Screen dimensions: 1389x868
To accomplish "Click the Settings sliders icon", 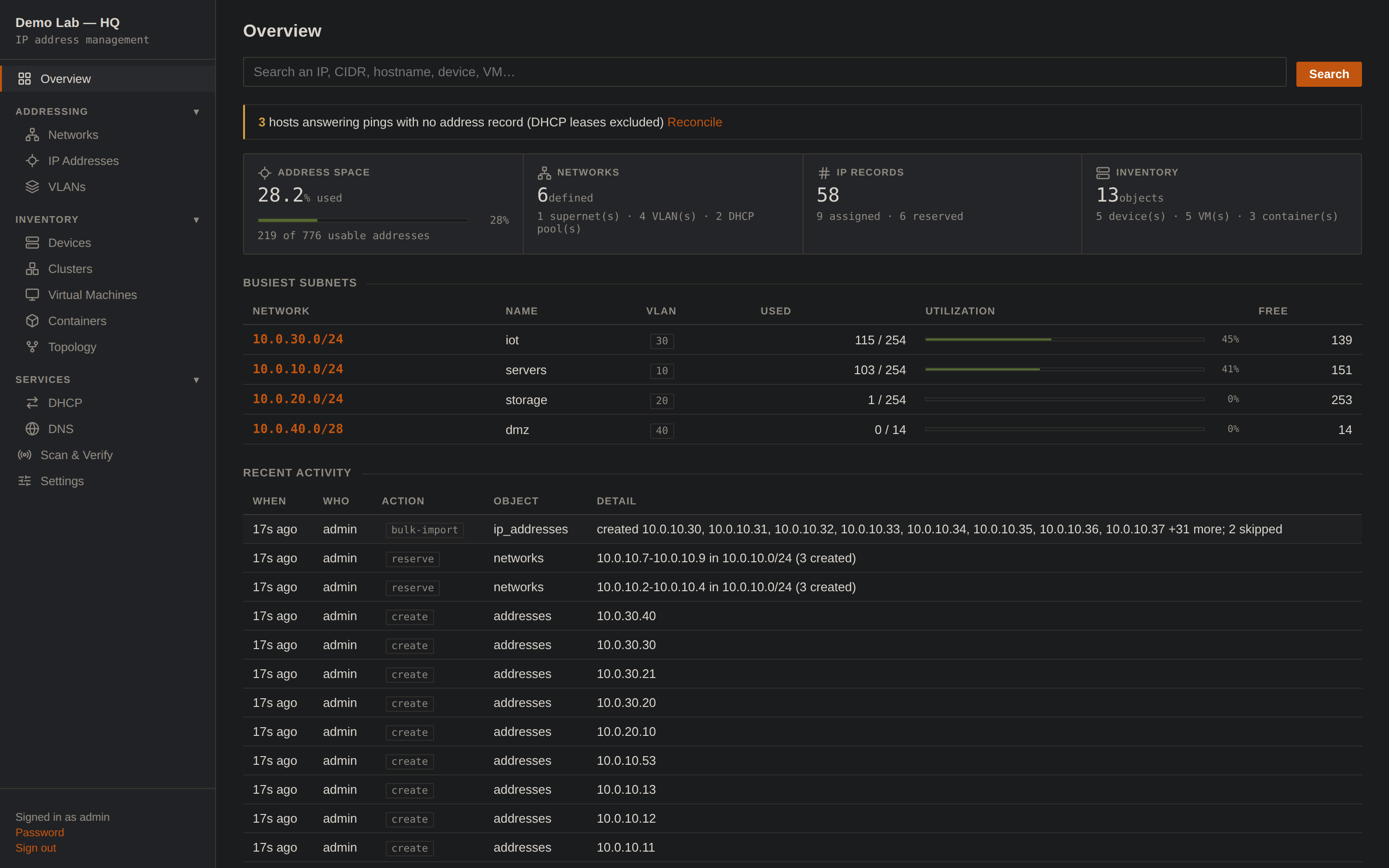I will (x=24, y=481).
